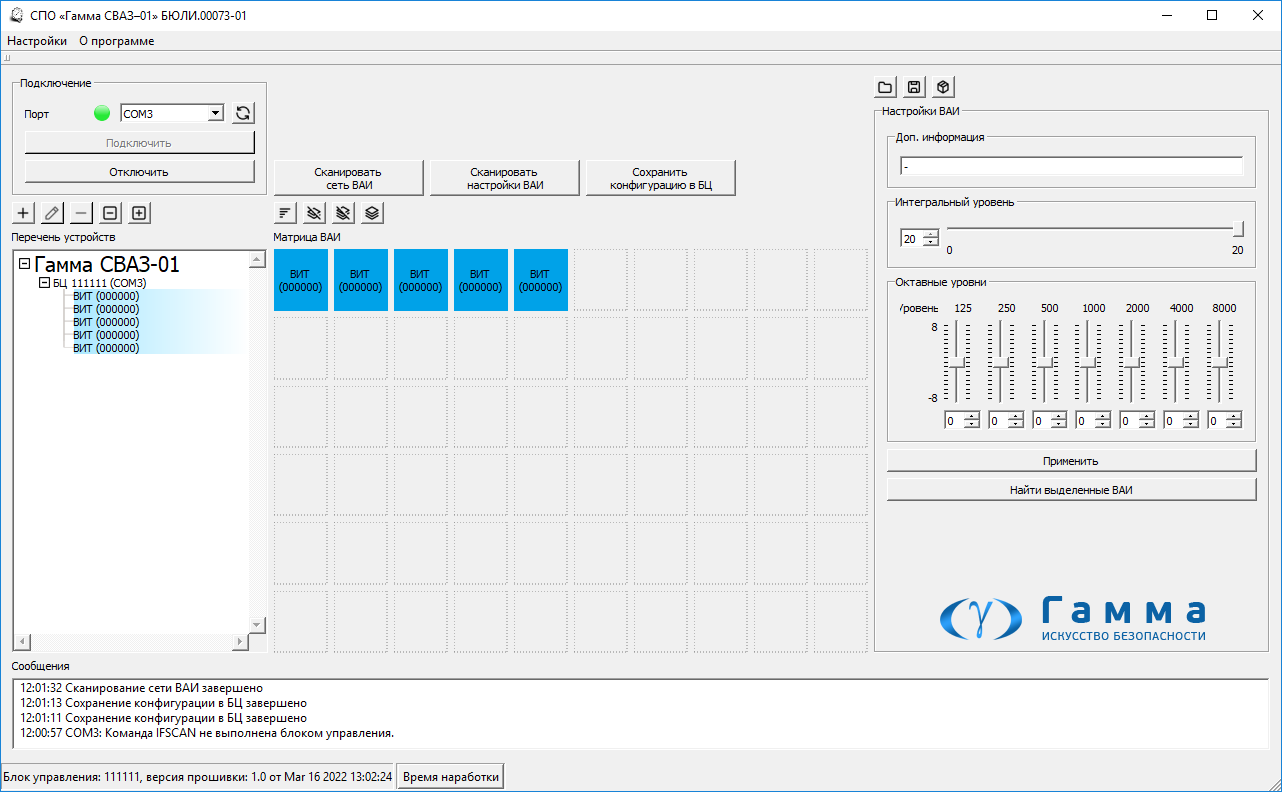Collapse all tree nodes with boxed-minus icon
This screenshot has height=792, width=1282.
(x=111, y=213)
